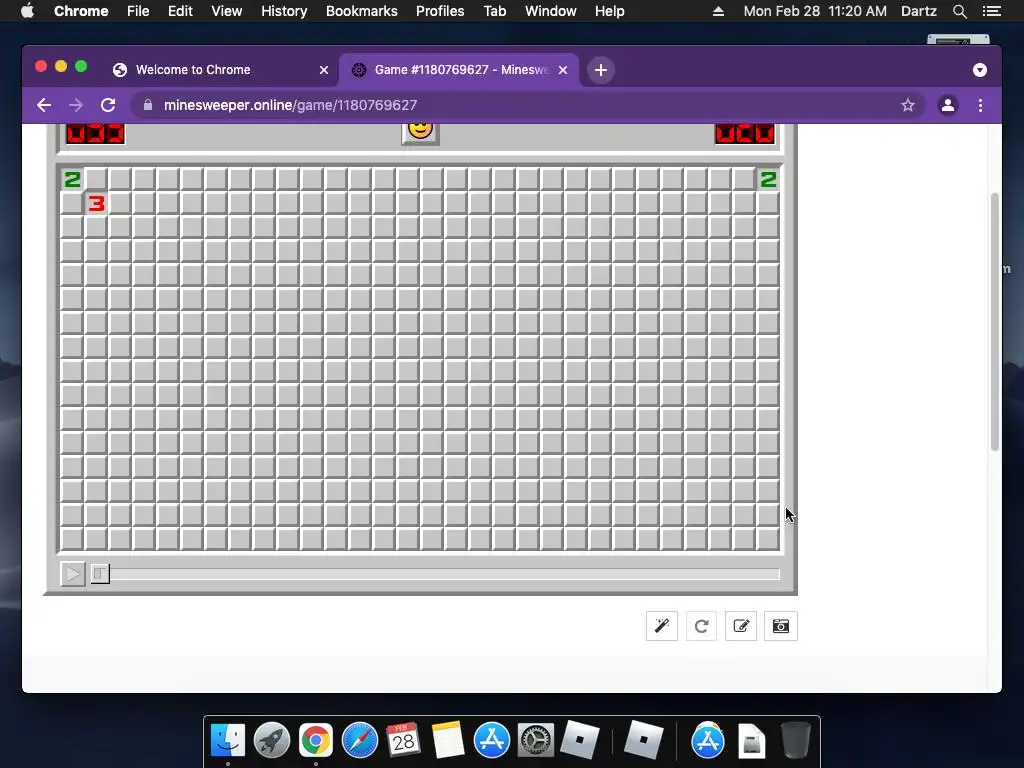Click the timer display on the right
Viewport: 1024px width, 768px height.
744,133
